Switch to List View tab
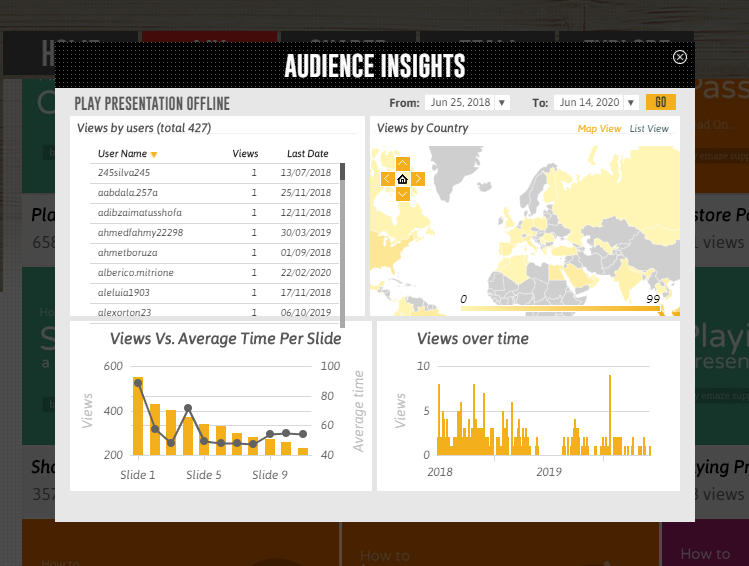The width and height of the screenshot is (749, 566). click(649, 129)
